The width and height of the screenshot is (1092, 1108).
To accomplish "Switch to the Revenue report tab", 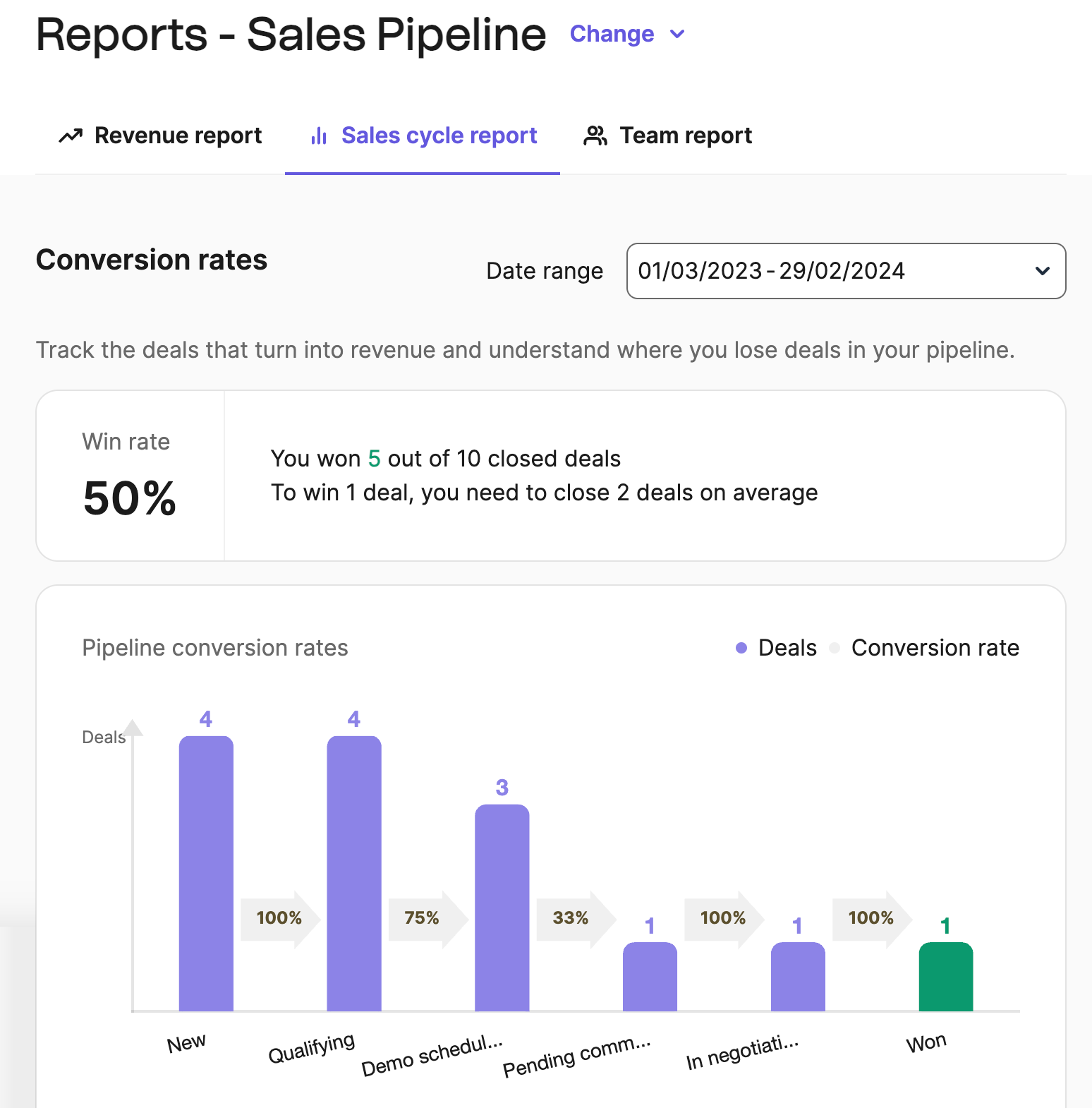I will click(160, 136).
